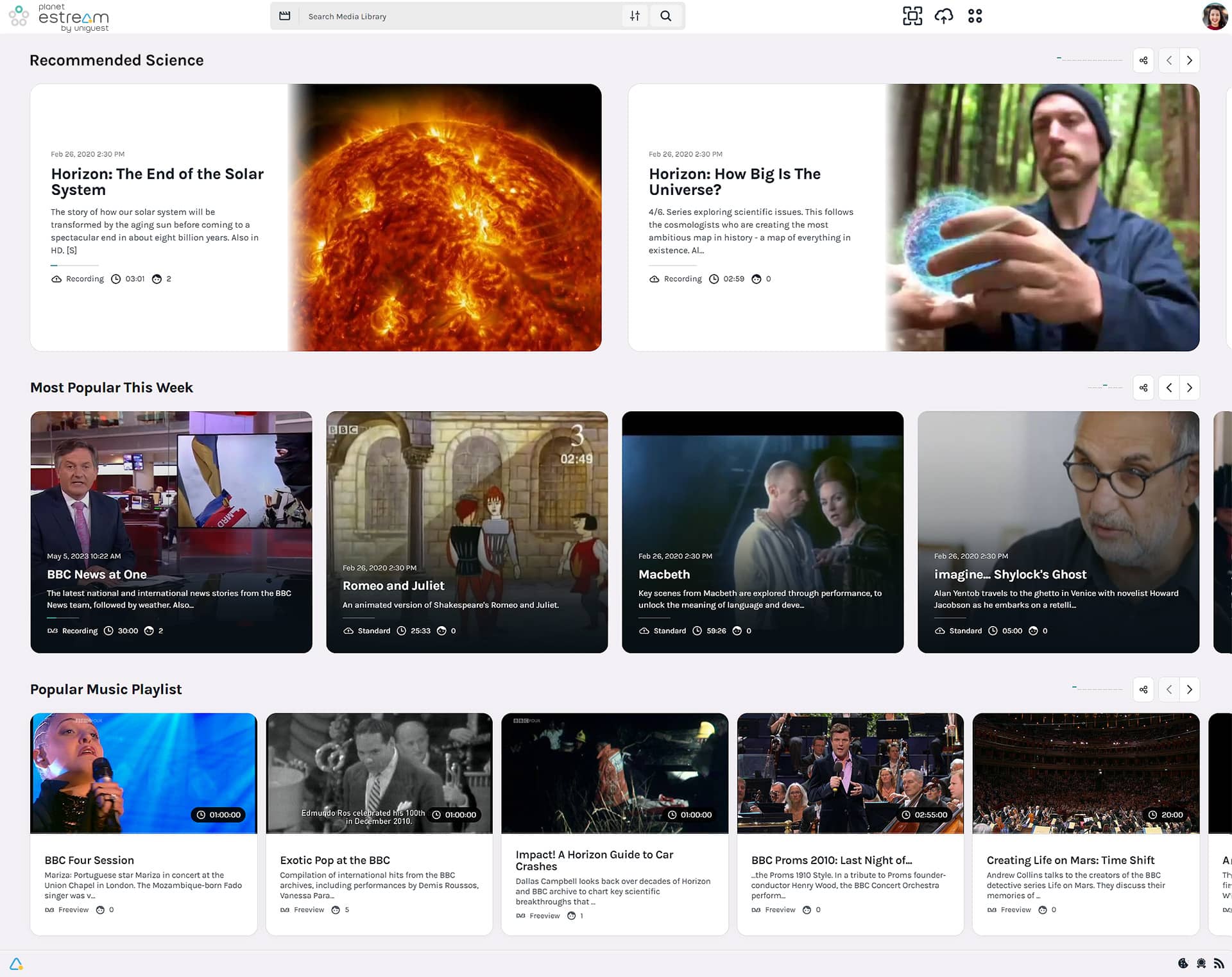The height and width of the screenshot is (977, 1232).
Task: Click the 02:59 duration on Universe card
Action: (733, 279)
